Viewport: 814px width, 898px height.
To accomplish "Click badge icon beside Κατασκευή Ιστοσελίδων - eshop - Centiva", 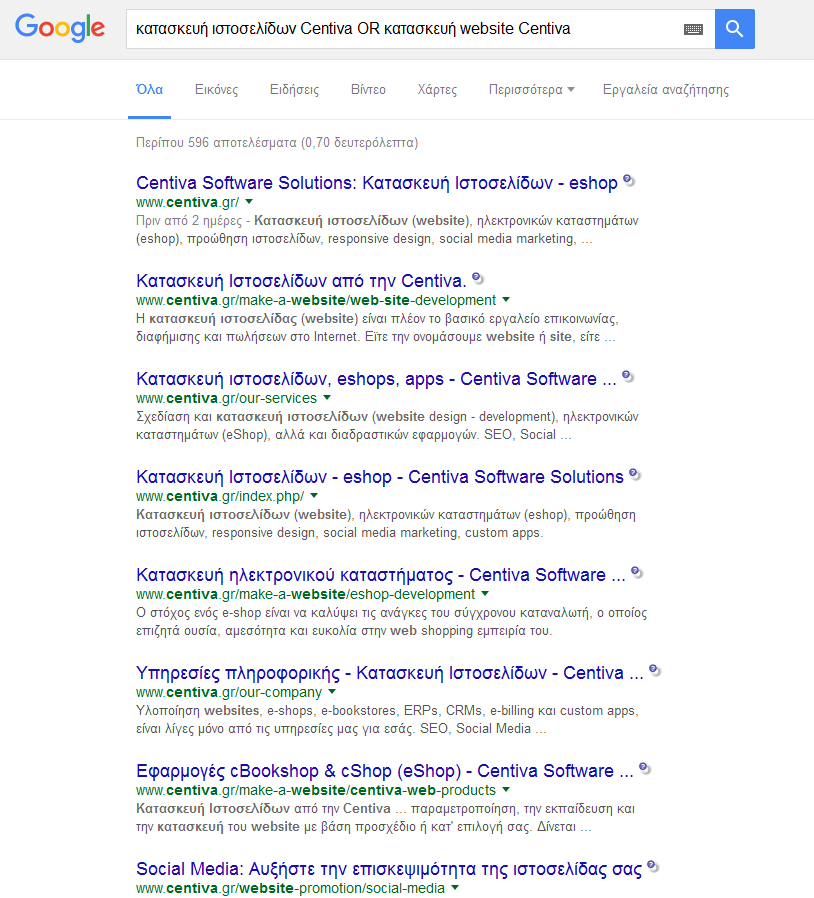I will click(635, 474).
